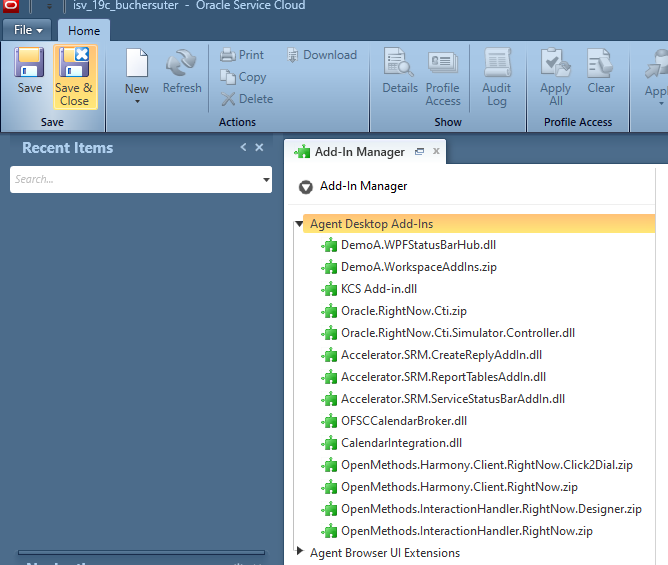The image size is (668, 565).
Task: Click puzzle icon beside OpenMethods.InteractionHandler.RightNow.zip
Action: point(329,531)
